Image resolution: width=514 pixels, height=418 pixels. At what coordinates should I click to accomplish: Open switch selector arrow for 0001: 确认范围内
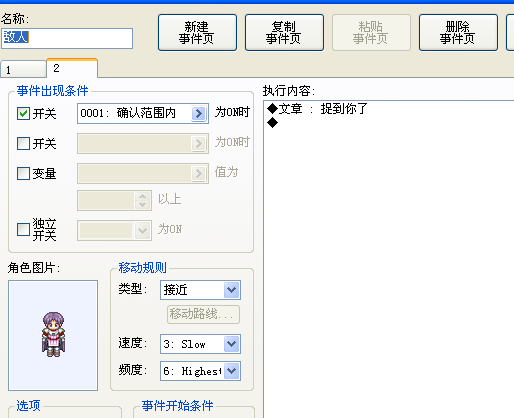[x=199, y=114]
